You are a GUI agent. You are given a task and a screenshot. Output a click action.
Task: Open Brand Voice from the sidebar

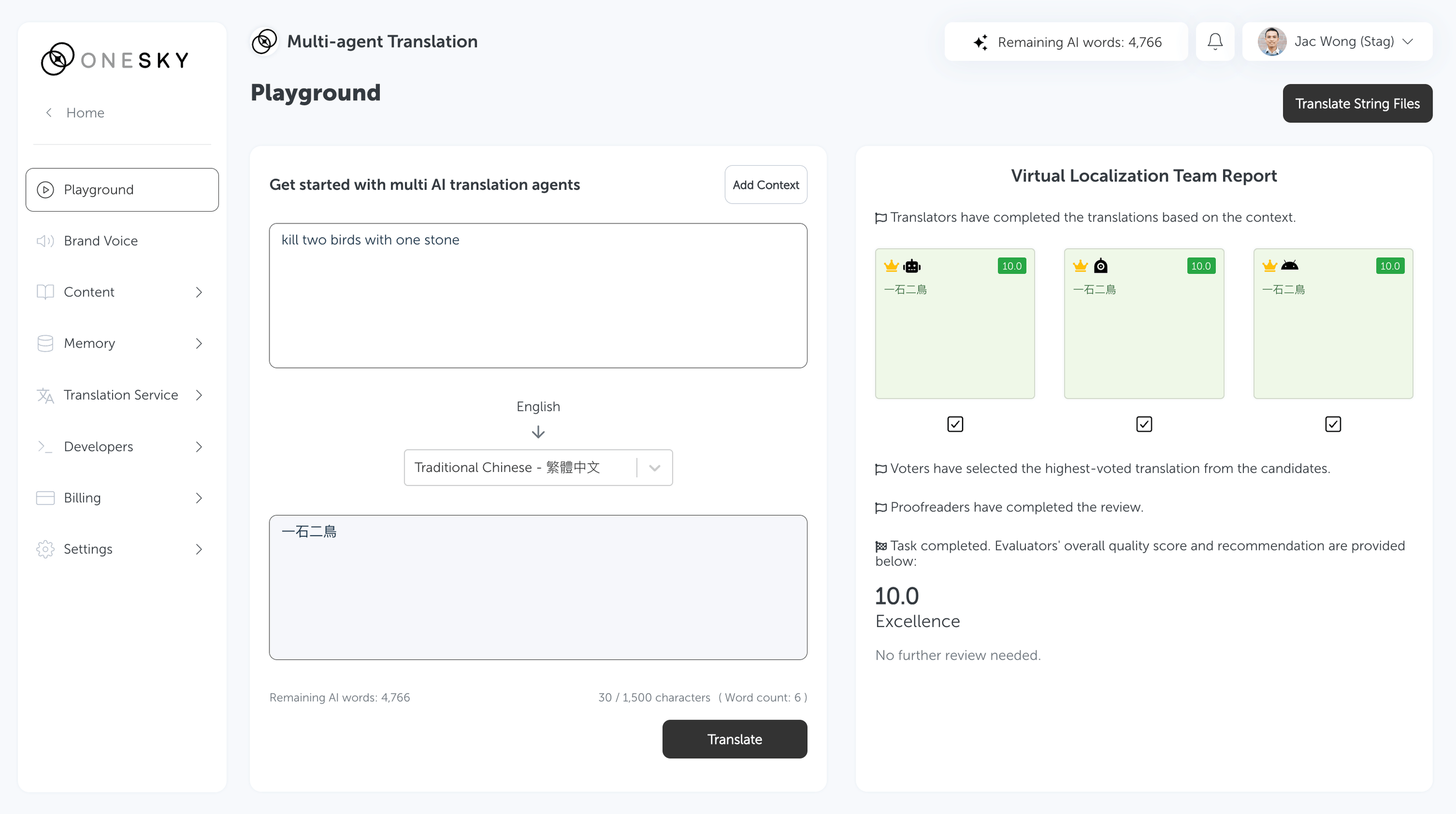click(x=101, y=241)
